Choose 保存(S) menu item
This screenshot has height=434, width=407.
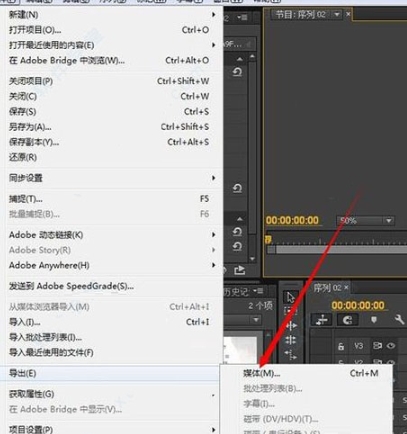click(112, 111)
